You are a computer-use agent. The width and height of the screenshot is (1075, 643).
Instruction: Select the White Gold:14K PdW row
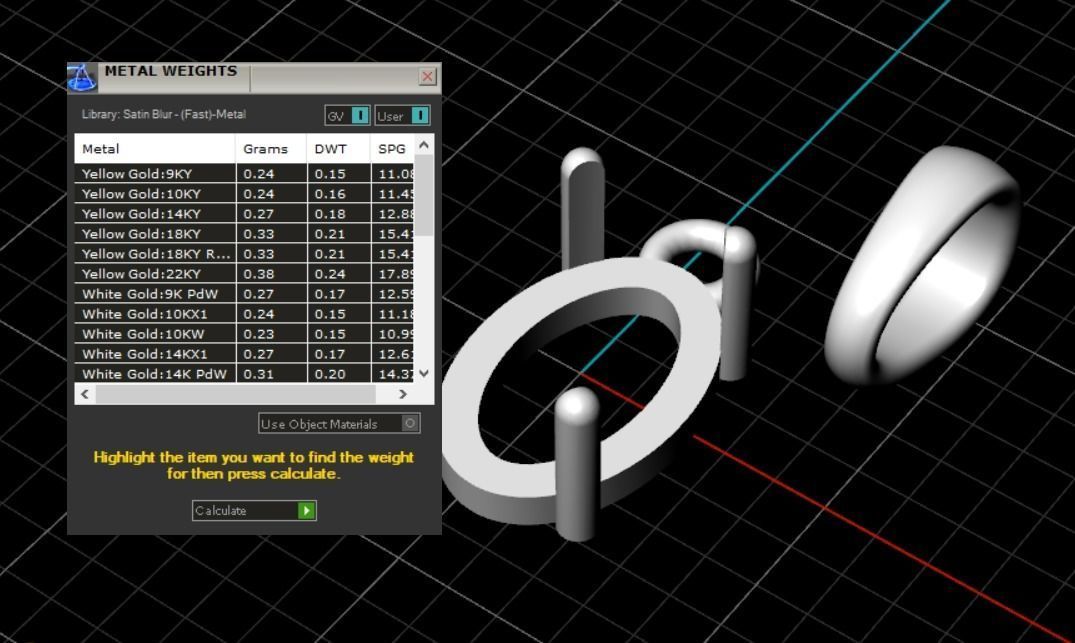pyautogui.click(x=244, y=374)
